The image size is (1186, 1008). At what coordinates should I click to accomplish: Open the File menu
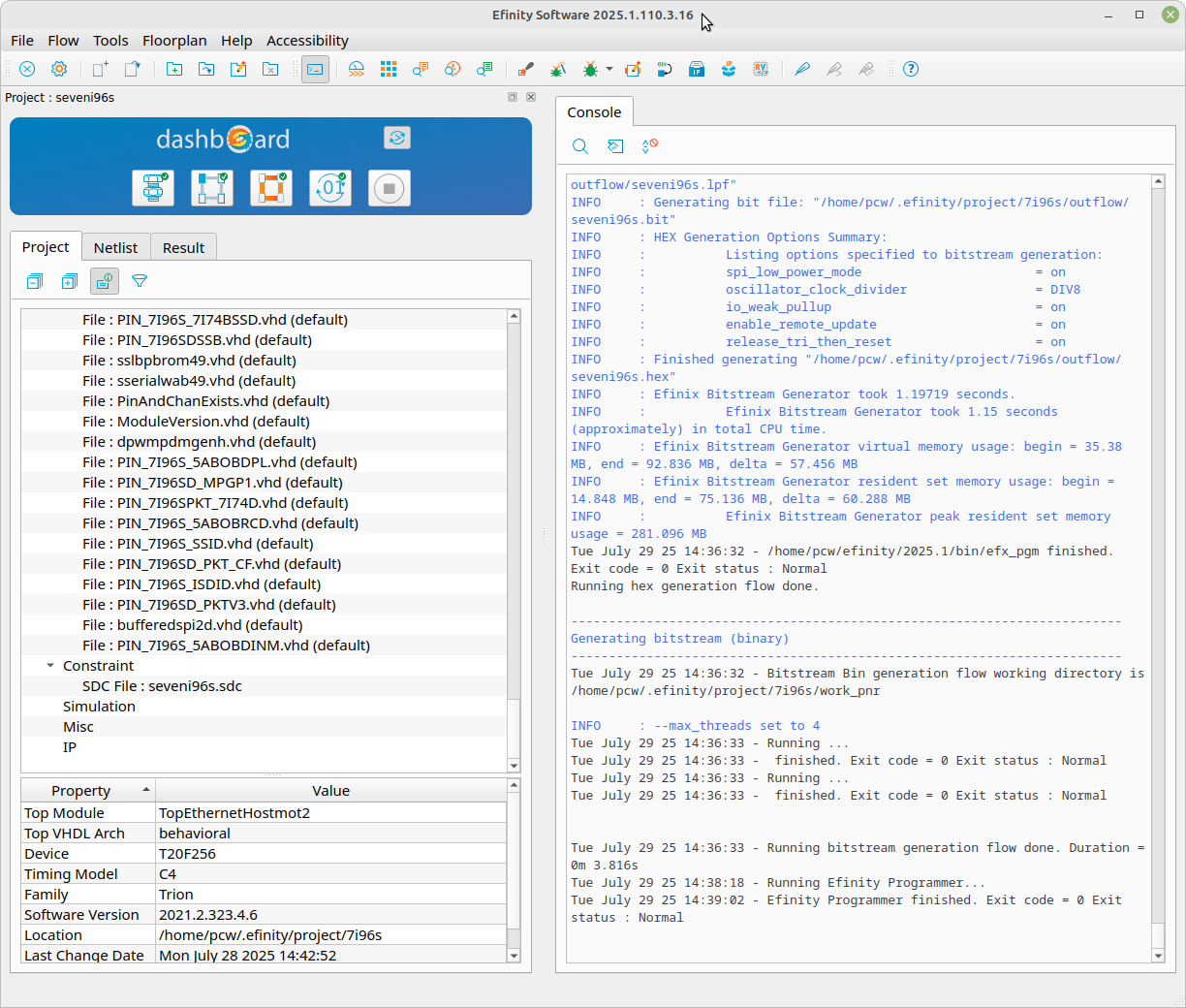click(x=22, y=41)
